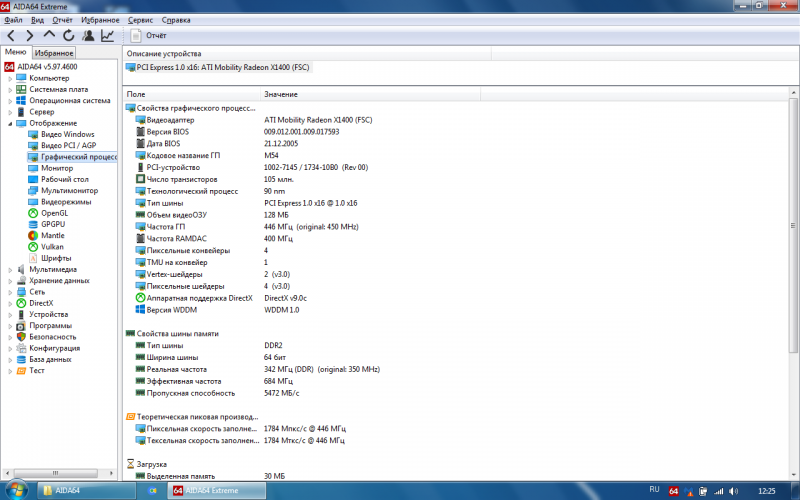Open the Отчёт menu in menu bar

[x=62, y=20]
